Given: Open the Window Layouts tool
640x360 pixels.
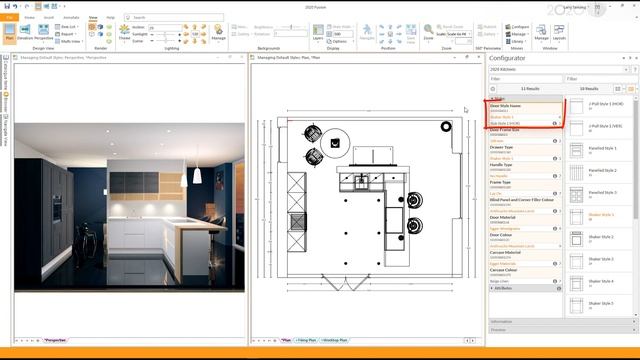Looking at the screenshot, I should click(x=559, y=33).
